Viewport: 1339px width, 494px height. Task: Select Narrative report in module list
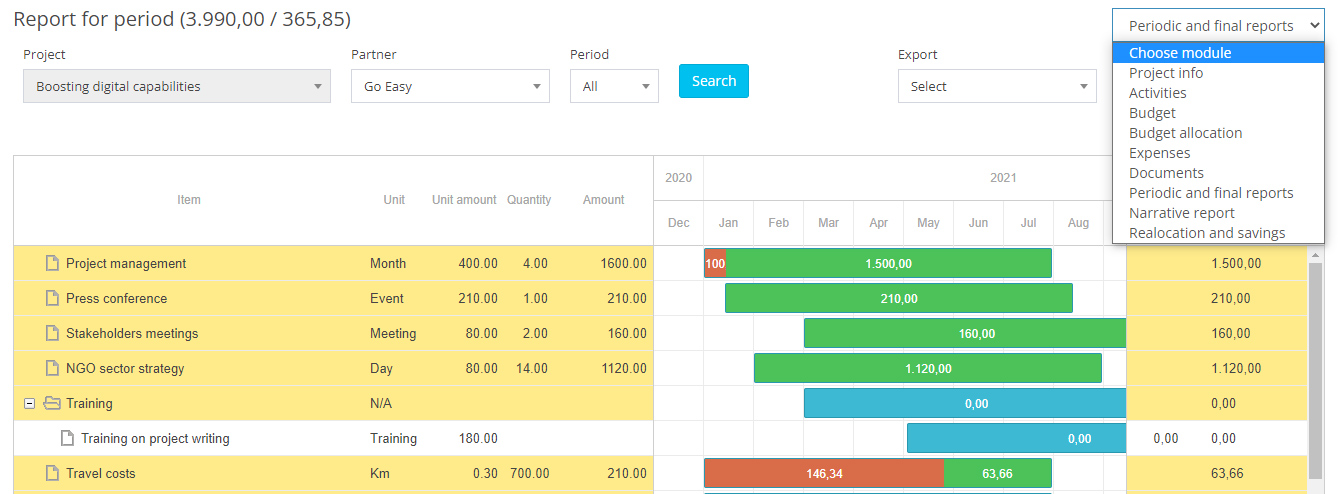point(1181,213)
